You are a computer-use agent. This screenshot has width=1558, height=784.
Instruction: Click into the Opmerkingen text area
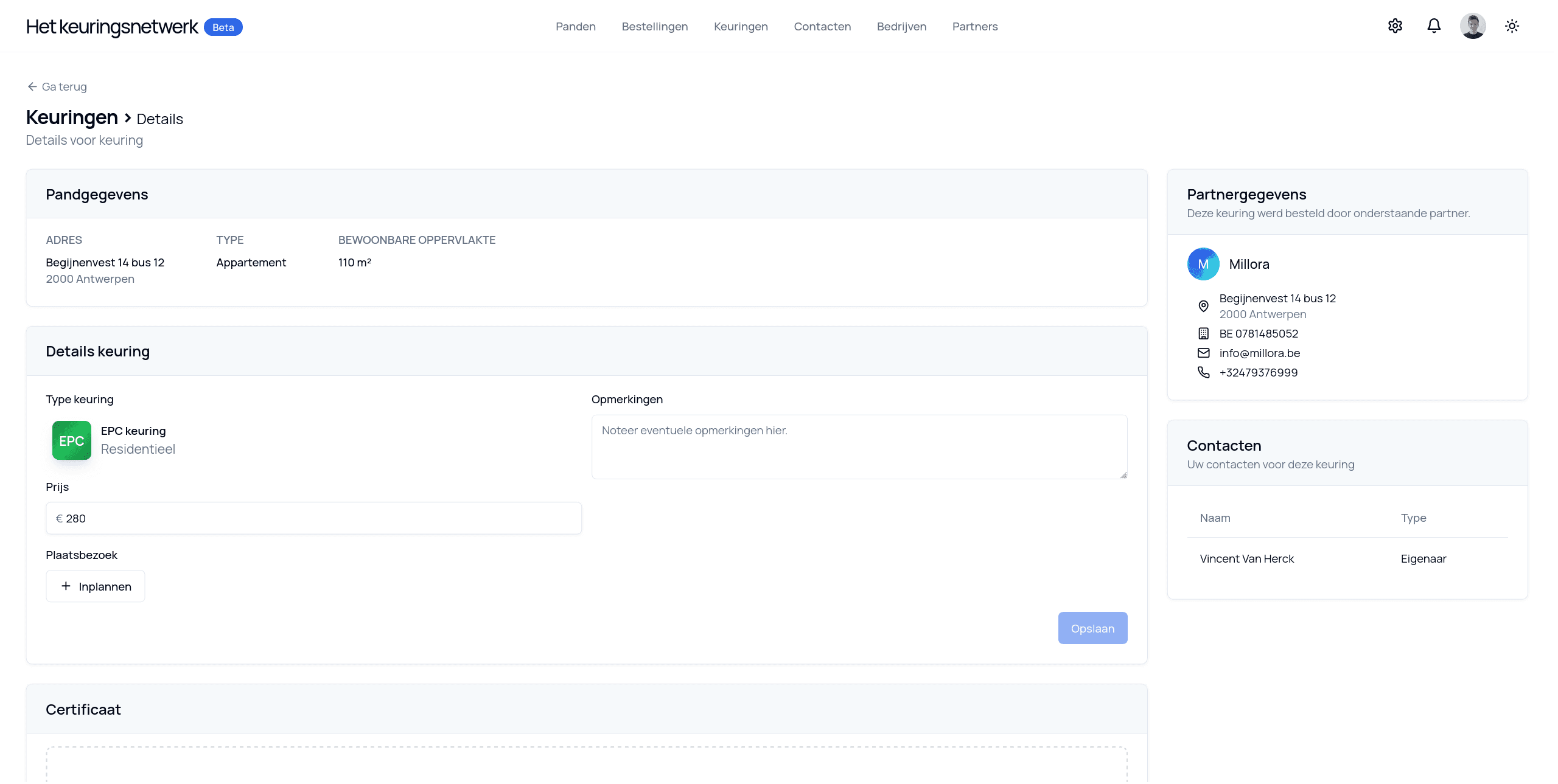tap(859, 447)
